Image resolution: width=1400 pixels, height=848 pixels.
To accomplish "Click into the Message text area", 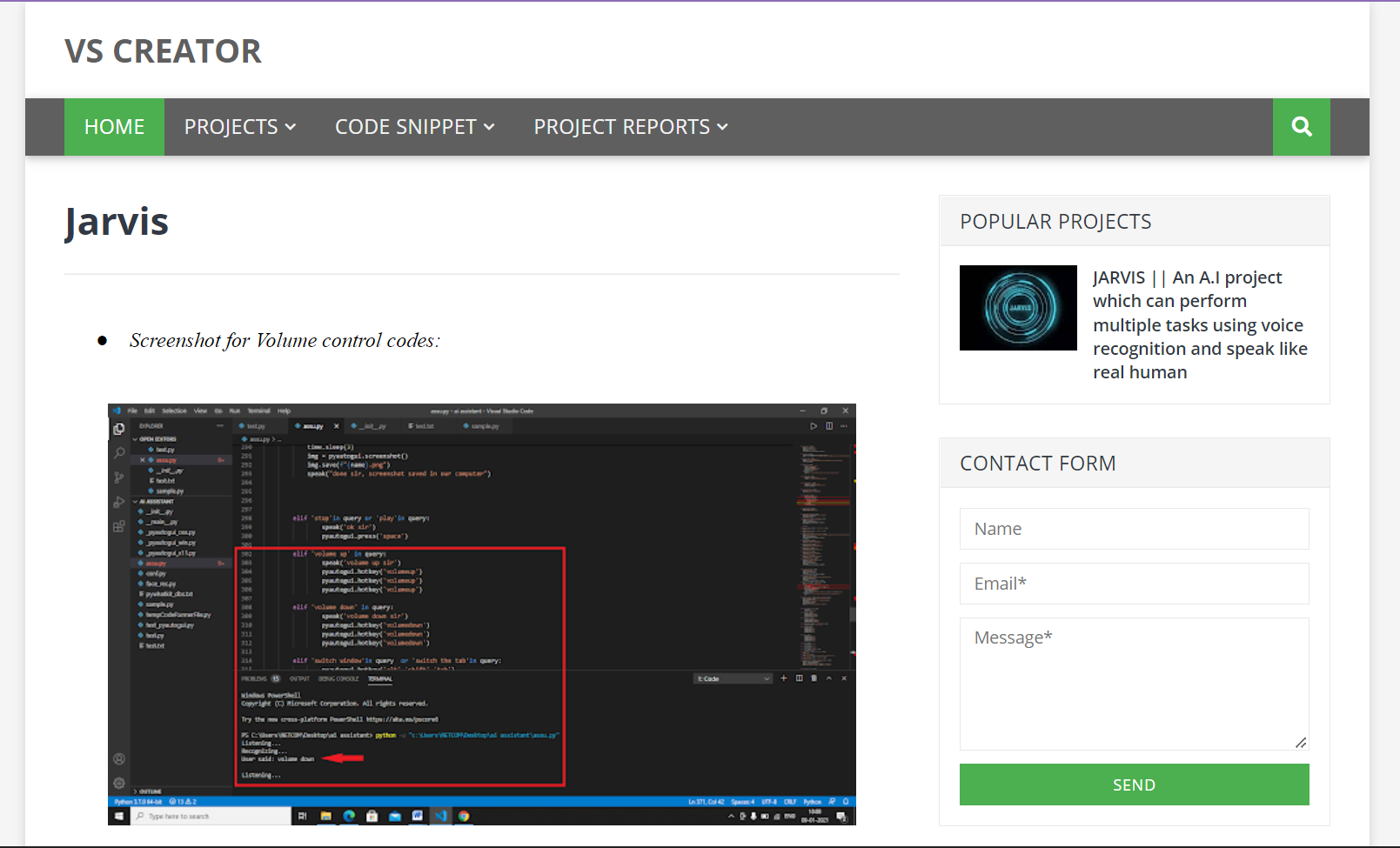I will pos(1134,684).
